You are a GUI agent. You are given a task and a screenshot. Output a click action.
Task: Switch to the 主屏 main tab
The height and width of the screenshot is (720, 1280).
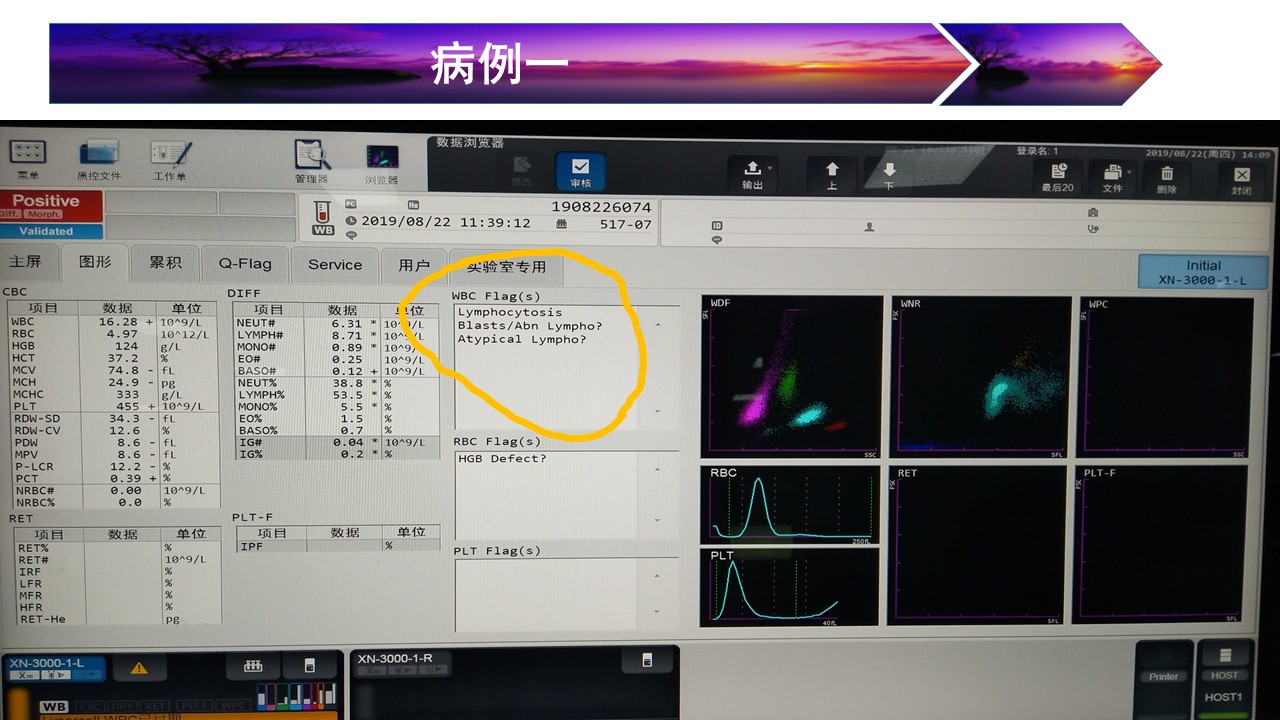point(26,262)
